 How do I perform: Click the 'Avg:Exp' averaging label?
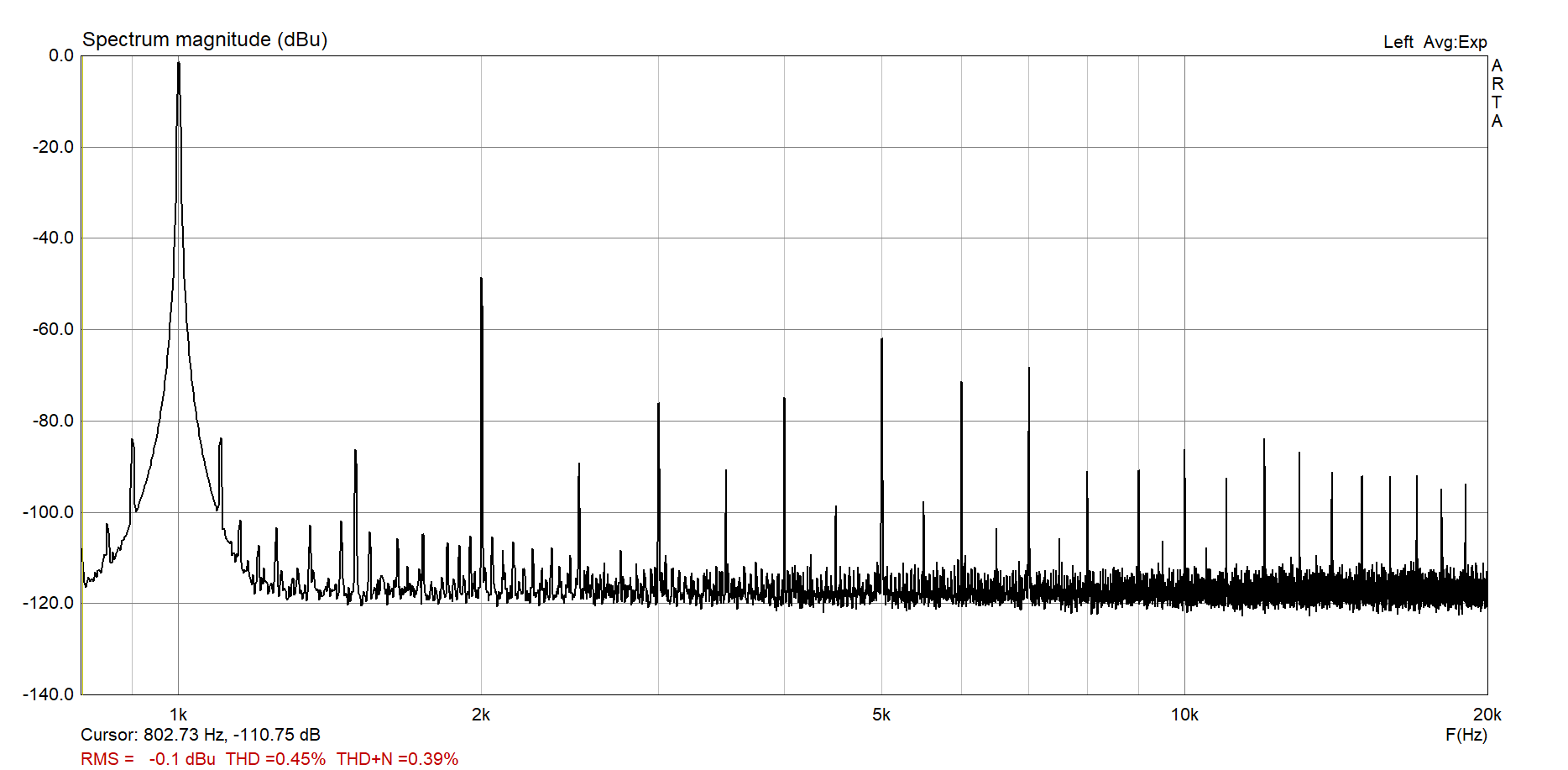click(x=1455, y=42)
